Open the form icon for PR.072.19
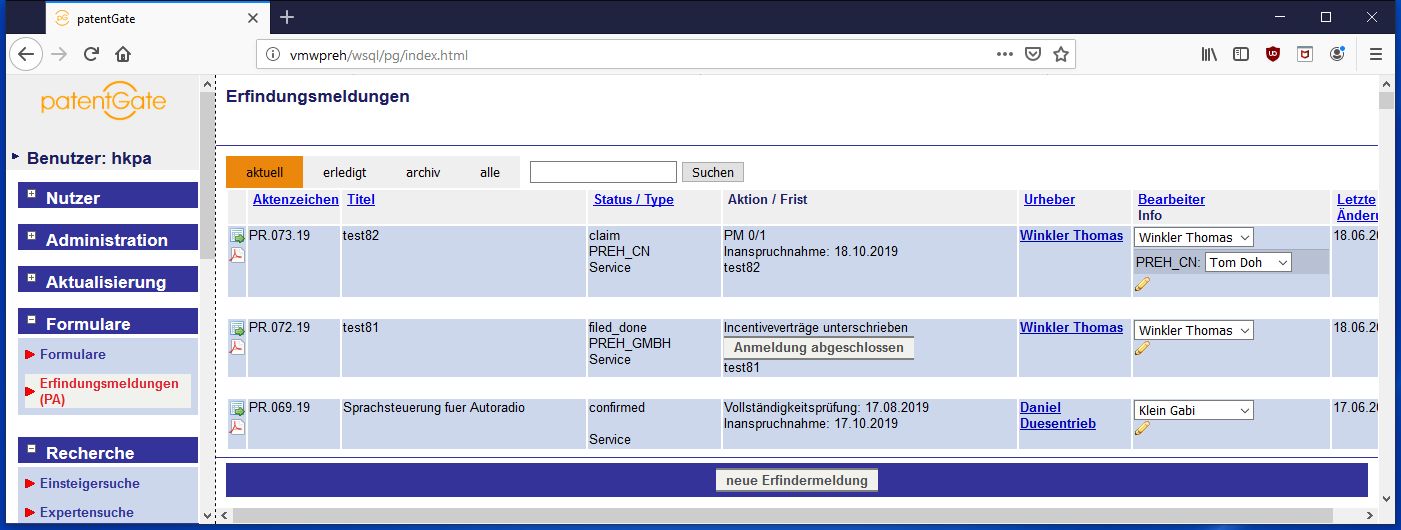The image size is (1401, 530). 237,329
